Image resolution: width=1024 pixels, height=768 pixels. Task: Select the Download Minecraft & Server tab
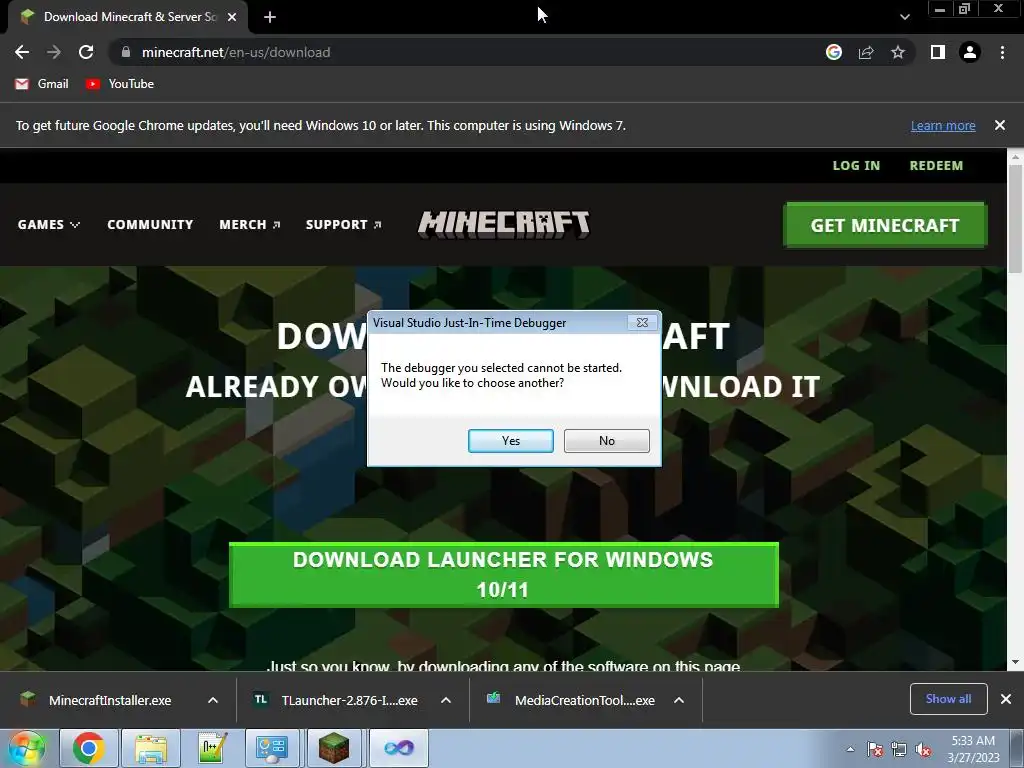point(129,17)
